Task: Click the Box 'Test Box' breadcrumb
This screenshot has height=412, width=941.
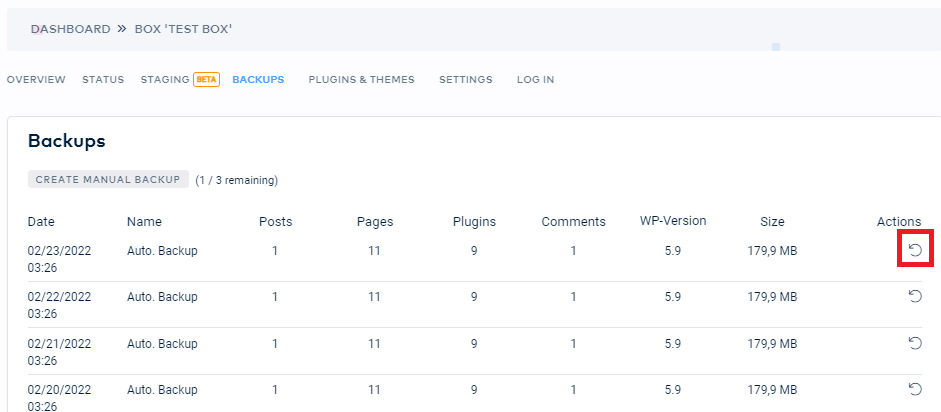Action: click(183, 29)
